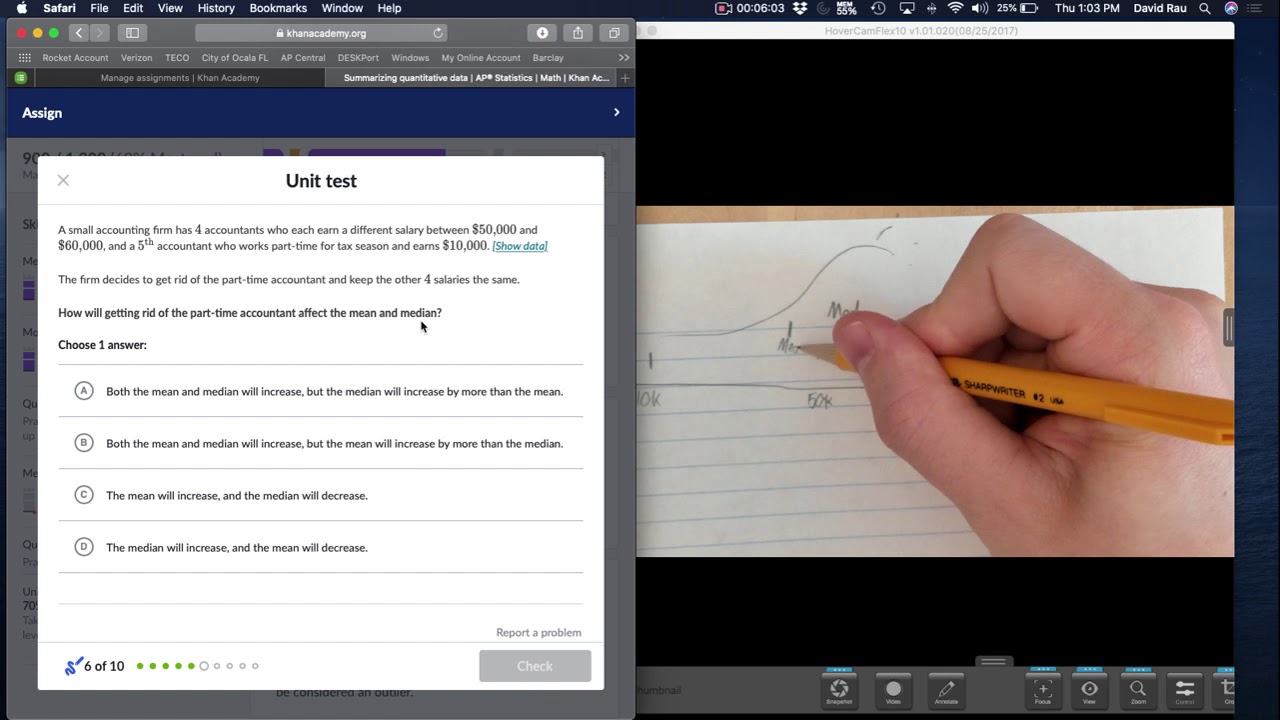
Task: Select the Zoom tool in HoverCam
Action: [x=1138, y=689]
